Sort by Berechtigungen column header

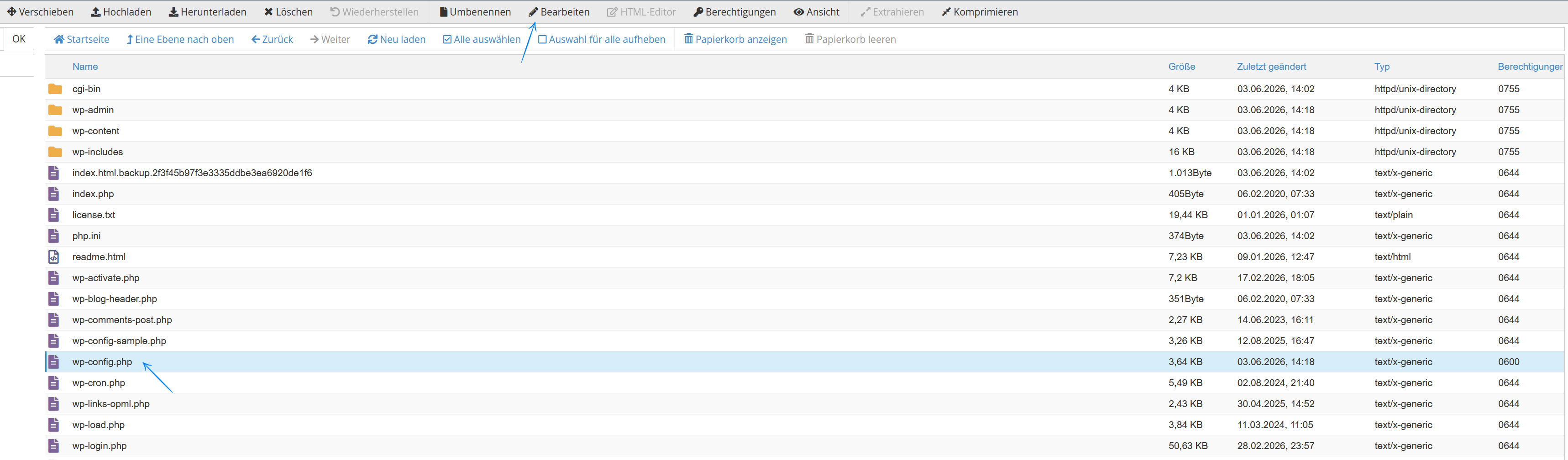[x=1530, y=67]
